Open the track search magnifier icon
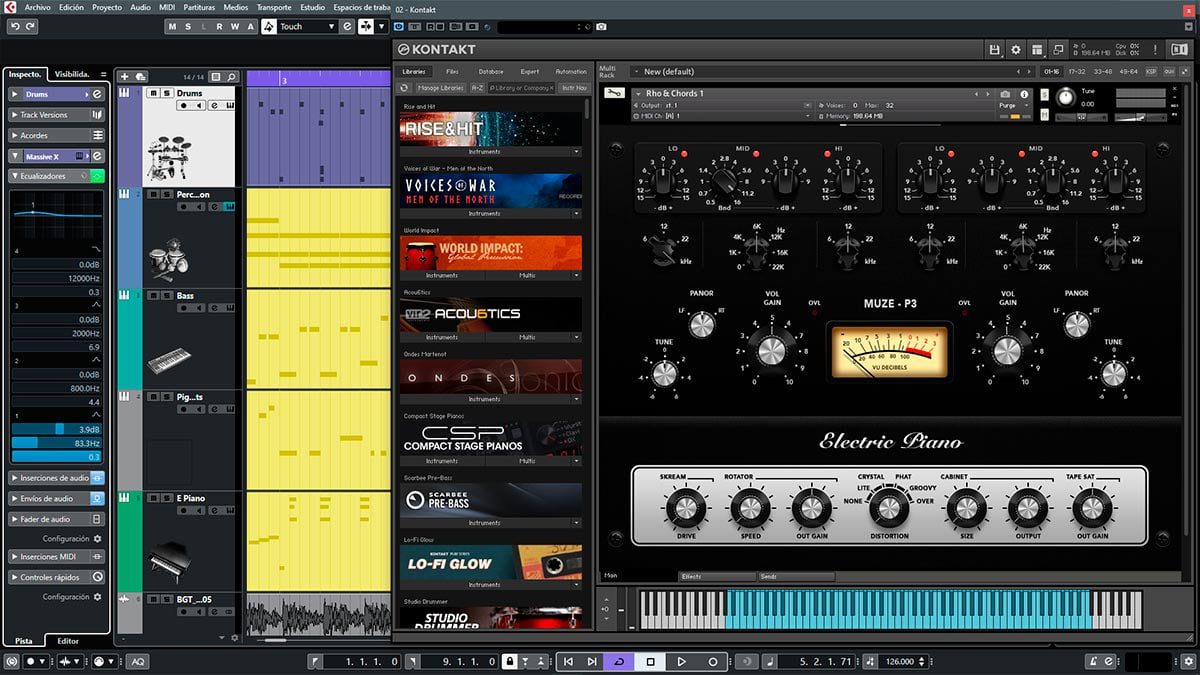Viewport: 1200px width, 675px height. coord(231,76)
